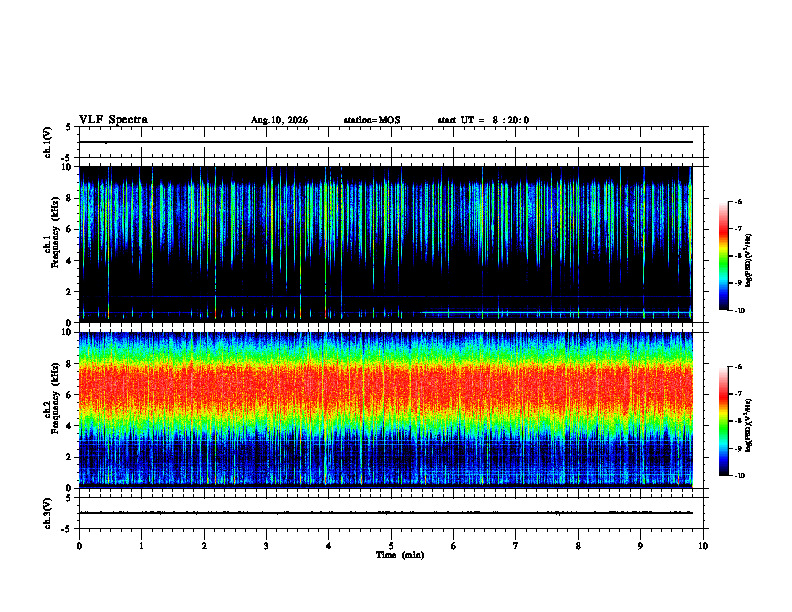Click the ch.2 spectrogram color scale bar
792x612 pixels.
tap(724, 421)
